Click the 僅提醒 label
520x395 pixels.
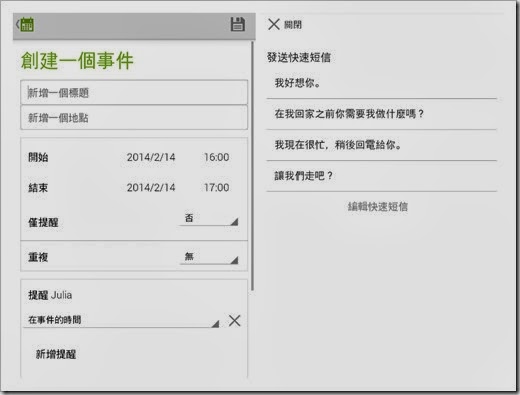tap(43, 222)
